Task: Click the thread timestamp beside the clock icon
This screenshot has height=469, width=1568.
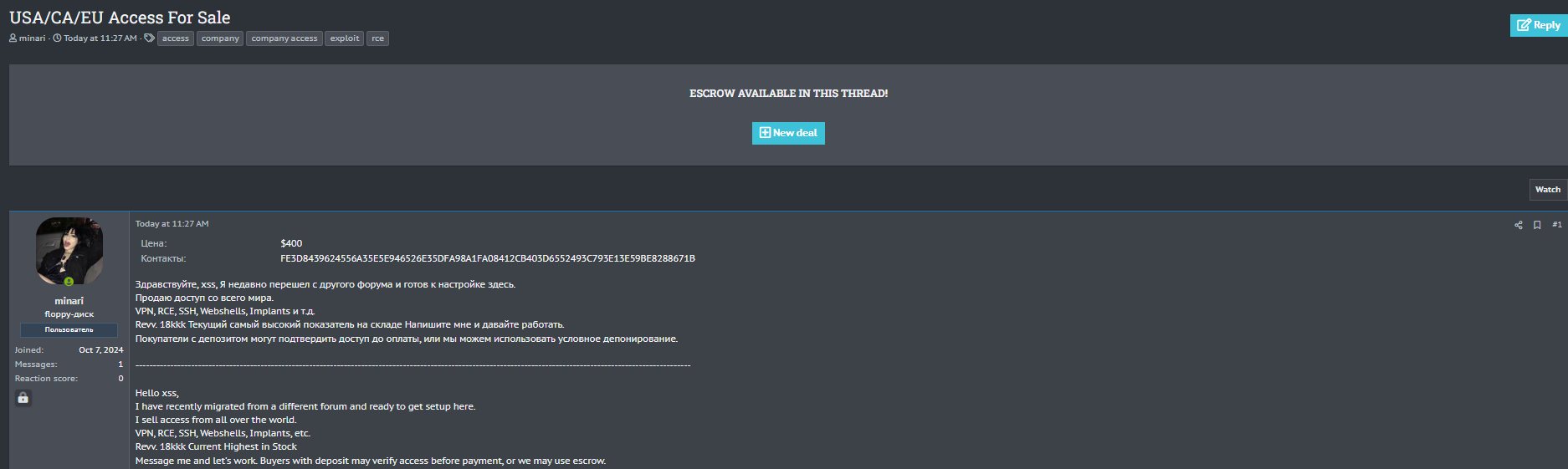Action: [100, 38]
